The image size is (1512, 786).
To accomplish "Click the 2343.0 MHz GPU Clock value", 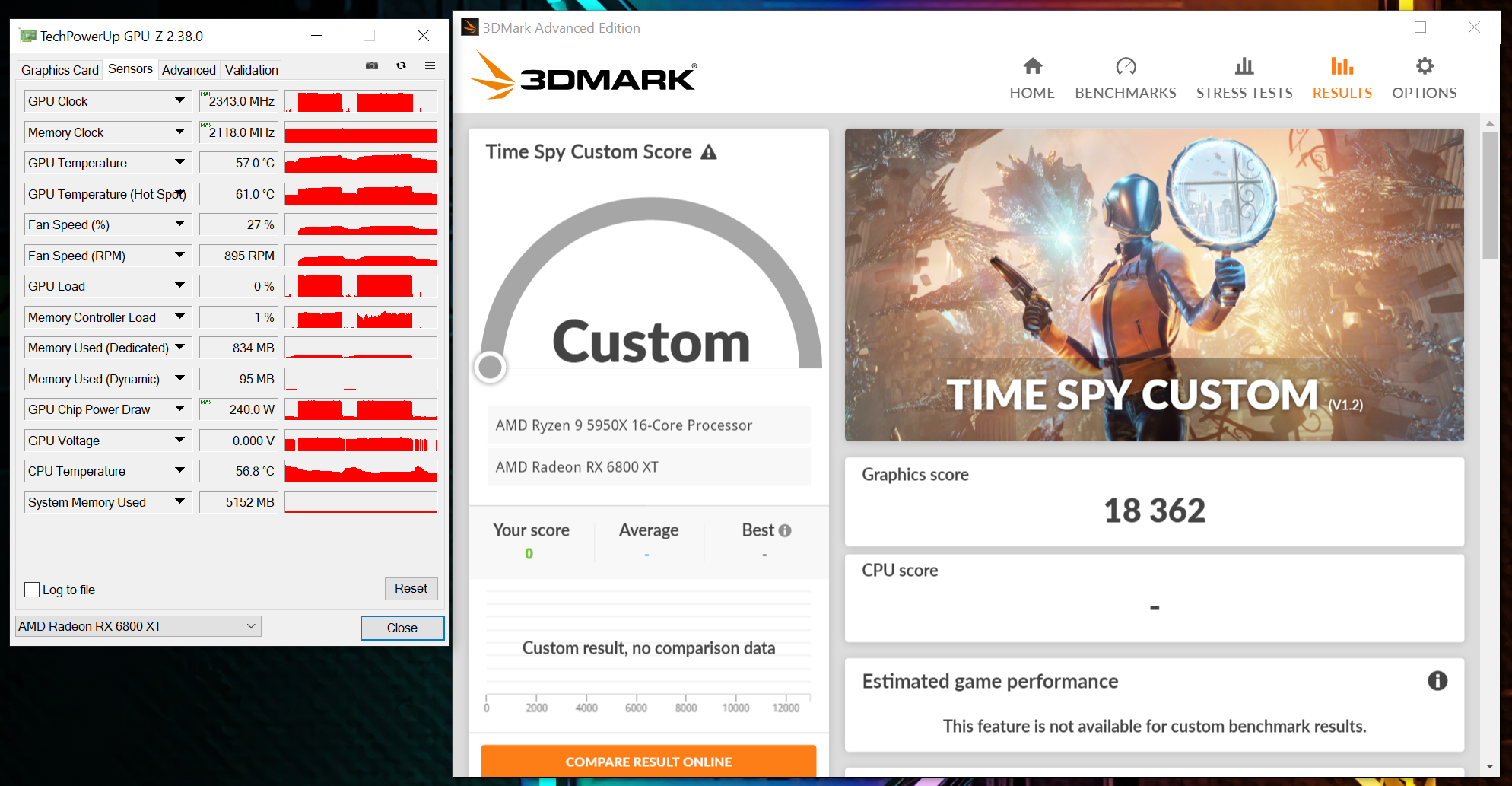I will [x=238, y=100].
